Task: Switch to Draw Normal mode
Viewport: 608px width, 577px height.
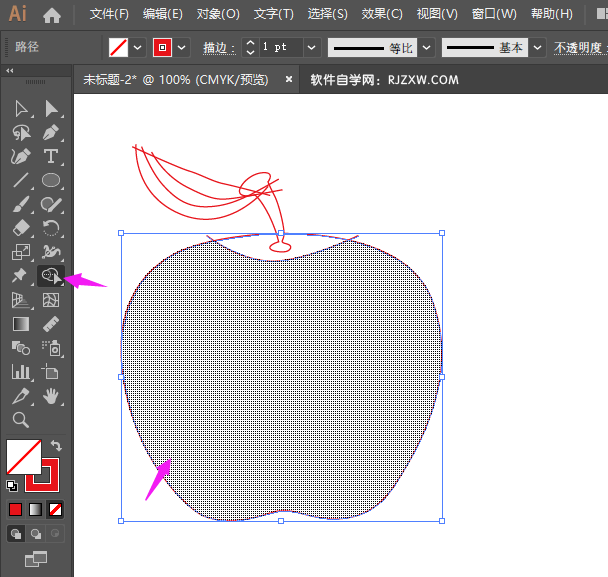Action: click(16, 534)
